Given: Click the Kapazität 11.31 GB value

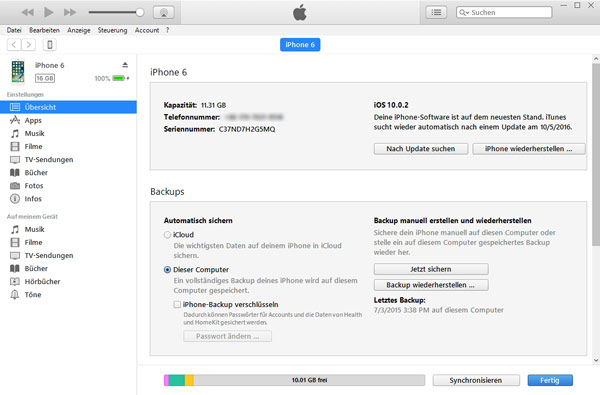Looking at the screenshot, I should tap(214, 105).
